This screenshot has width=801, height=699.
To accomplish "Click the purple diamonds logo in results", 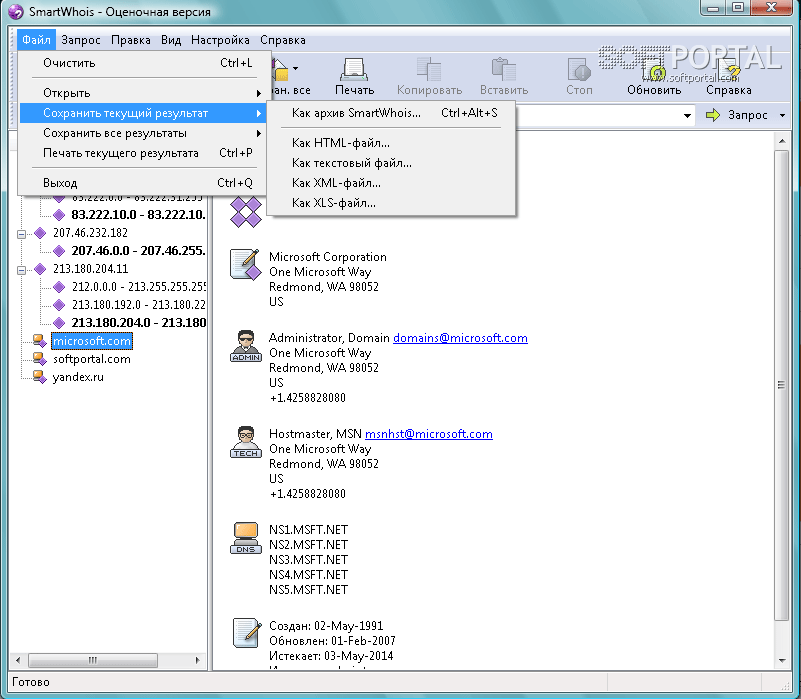I will [x=246, y=212].
